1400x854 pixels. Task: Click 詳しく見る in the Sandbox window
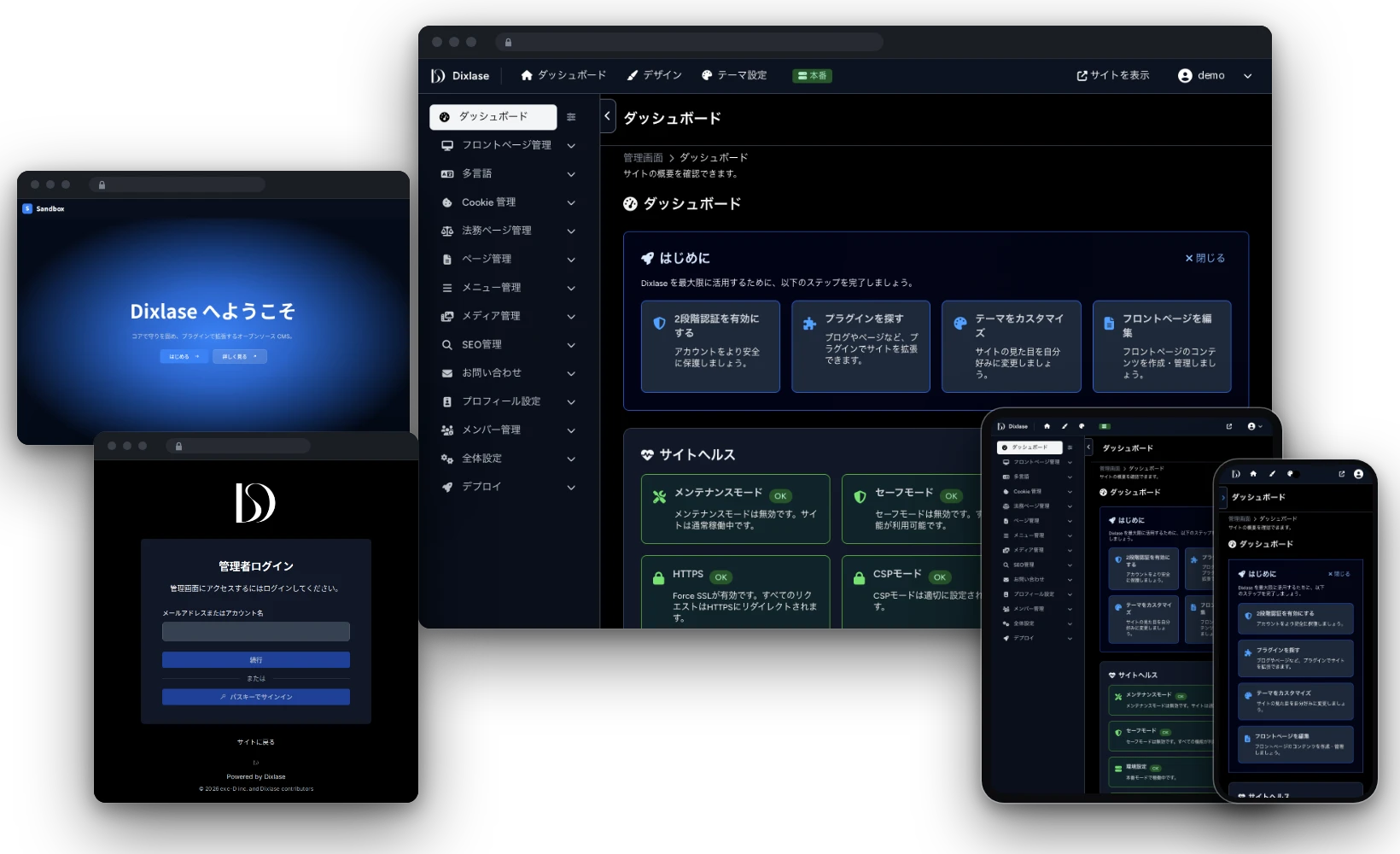[x=238, y=356]
